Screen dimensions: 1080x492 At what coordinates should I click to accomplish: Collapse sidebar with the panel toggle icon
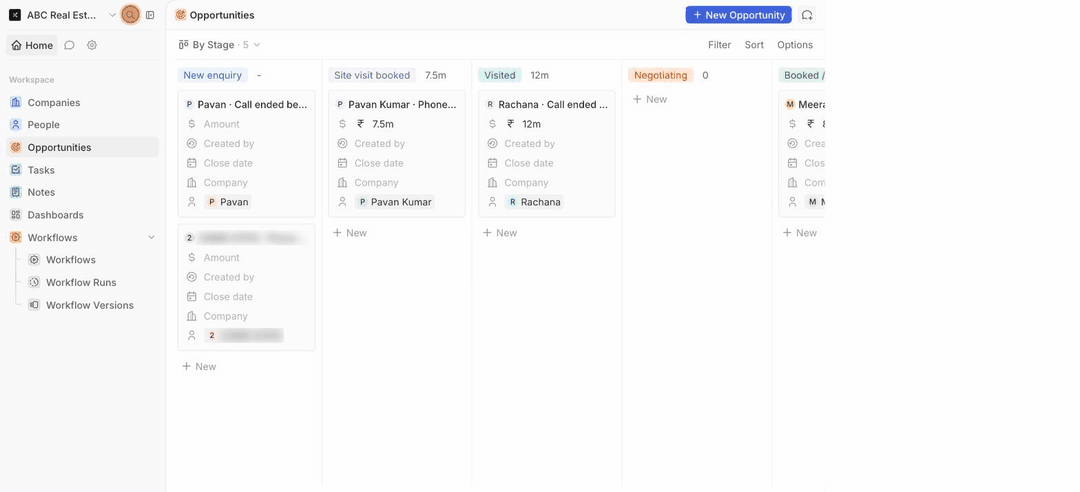150,14
